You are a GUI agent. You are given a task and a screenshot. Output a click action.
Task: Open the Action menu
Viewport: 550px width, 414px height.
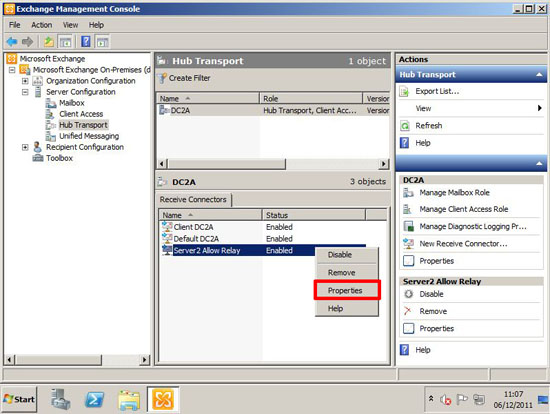(x=41, y=25)
